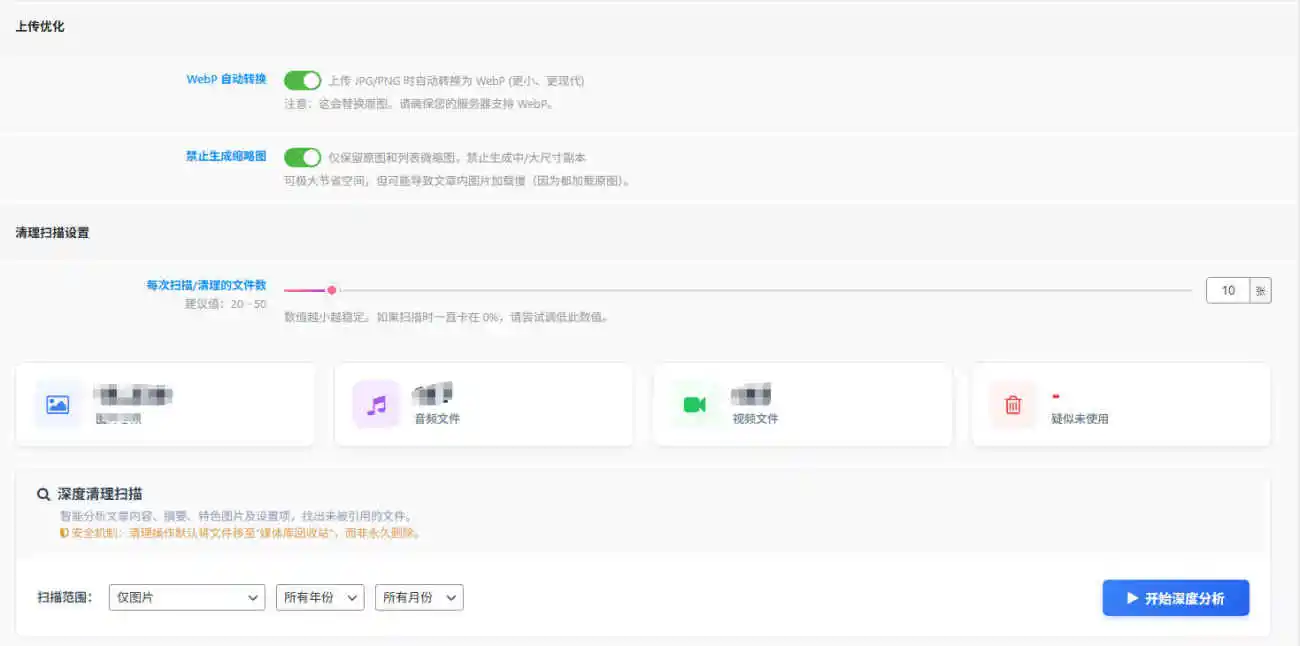
Task: Click the red trash icon on 疑似未使用 card
Action: [1013, 404]
